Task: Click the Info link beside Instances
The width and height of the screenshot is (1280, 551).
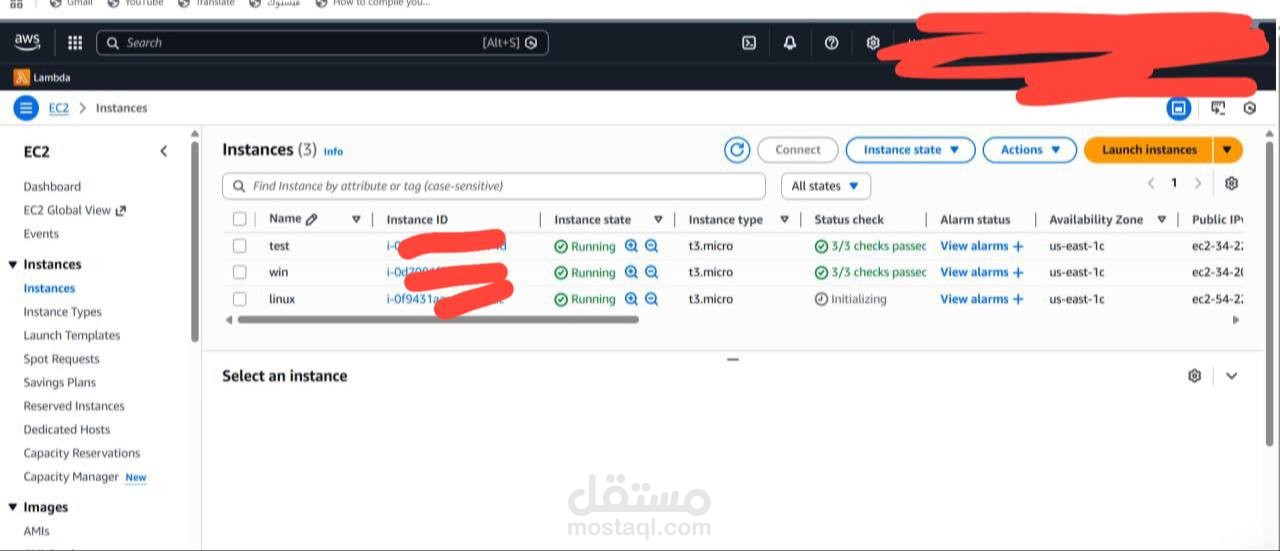Action: (x=333, y=152)
